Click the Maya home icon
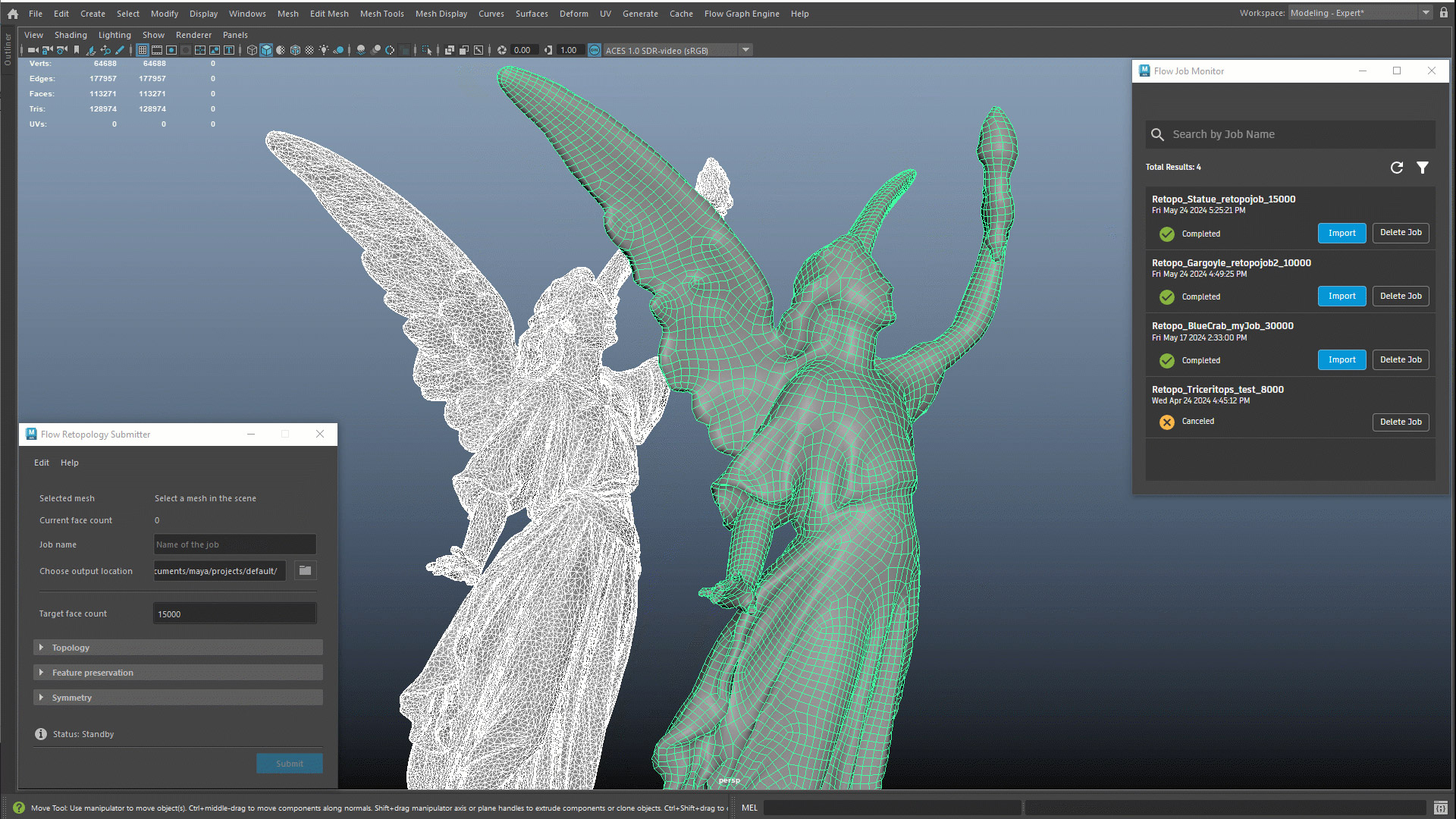The width and height of the screenshot is (1456, 819). pos(12,14)
